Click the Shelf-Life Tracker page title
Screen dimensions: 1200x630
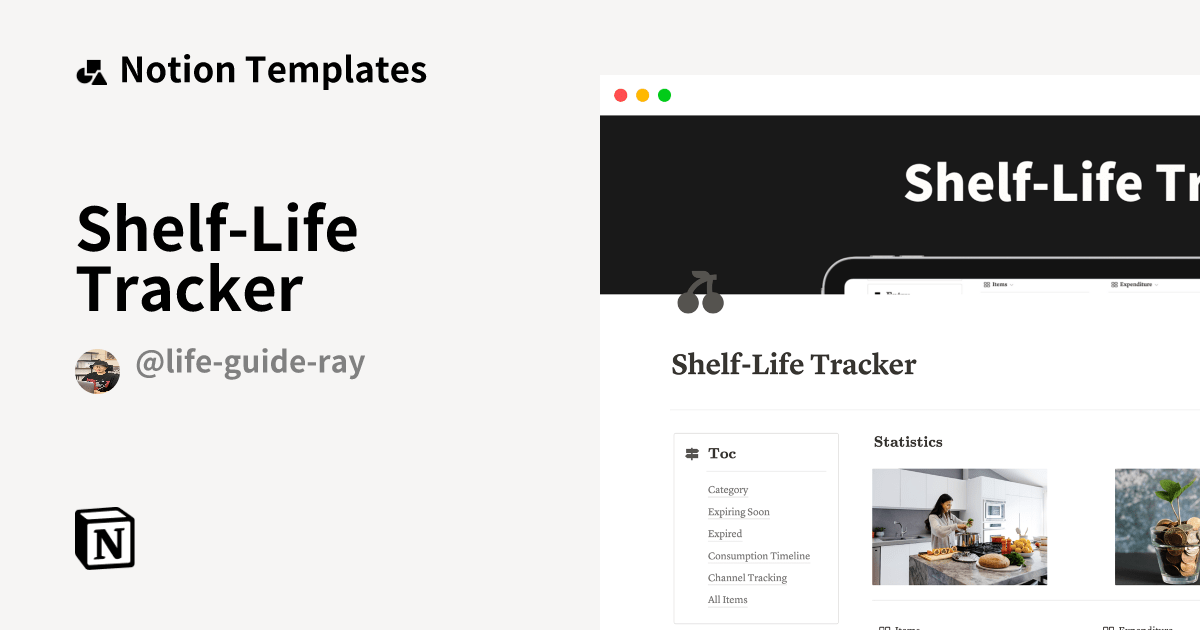tap(793, 364)
